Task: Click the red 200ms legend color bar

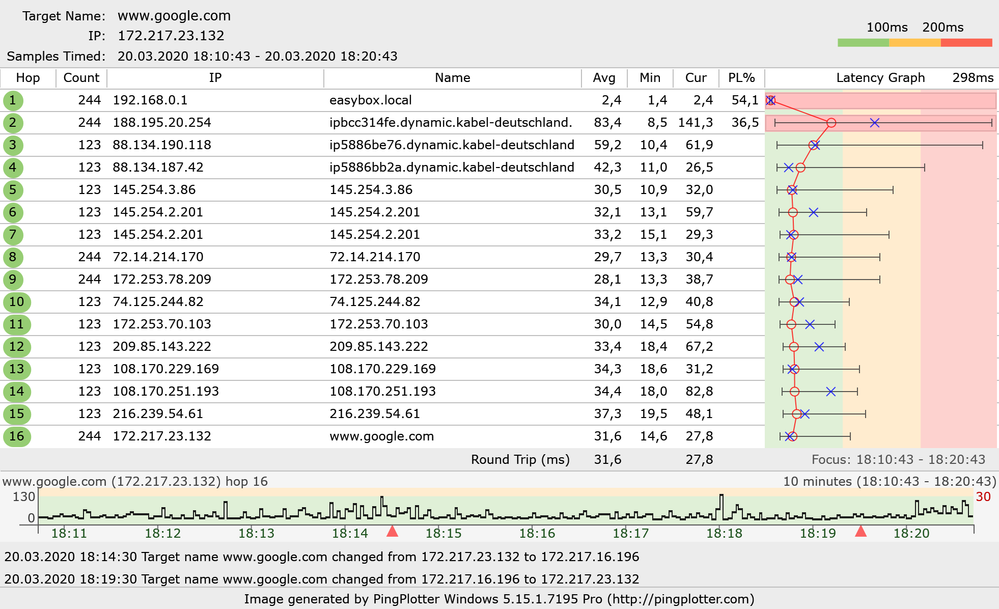Action: click(x=967, y=43)
